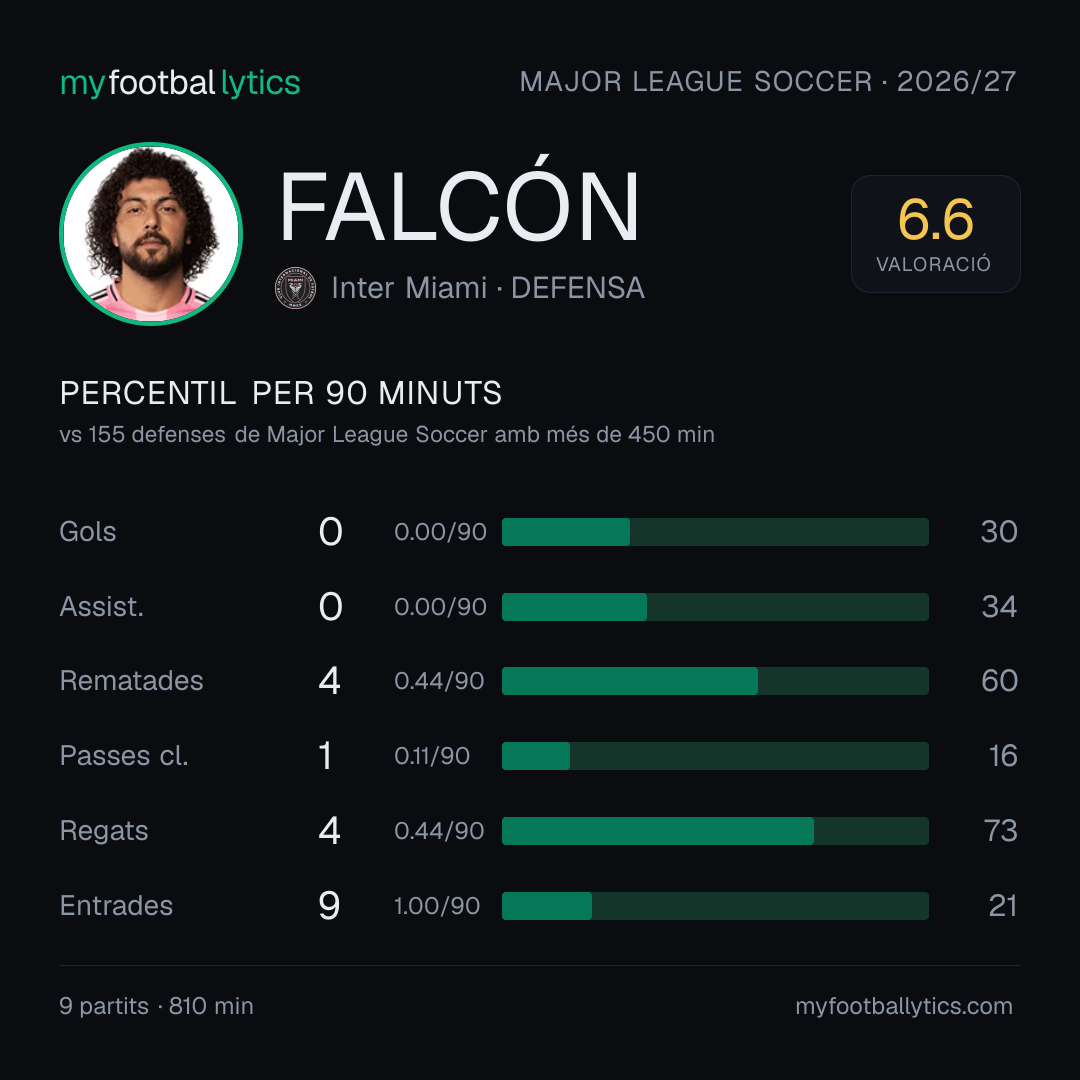
Task: Click the Regats percentile value 73
Action: [x=1001, y=831]
